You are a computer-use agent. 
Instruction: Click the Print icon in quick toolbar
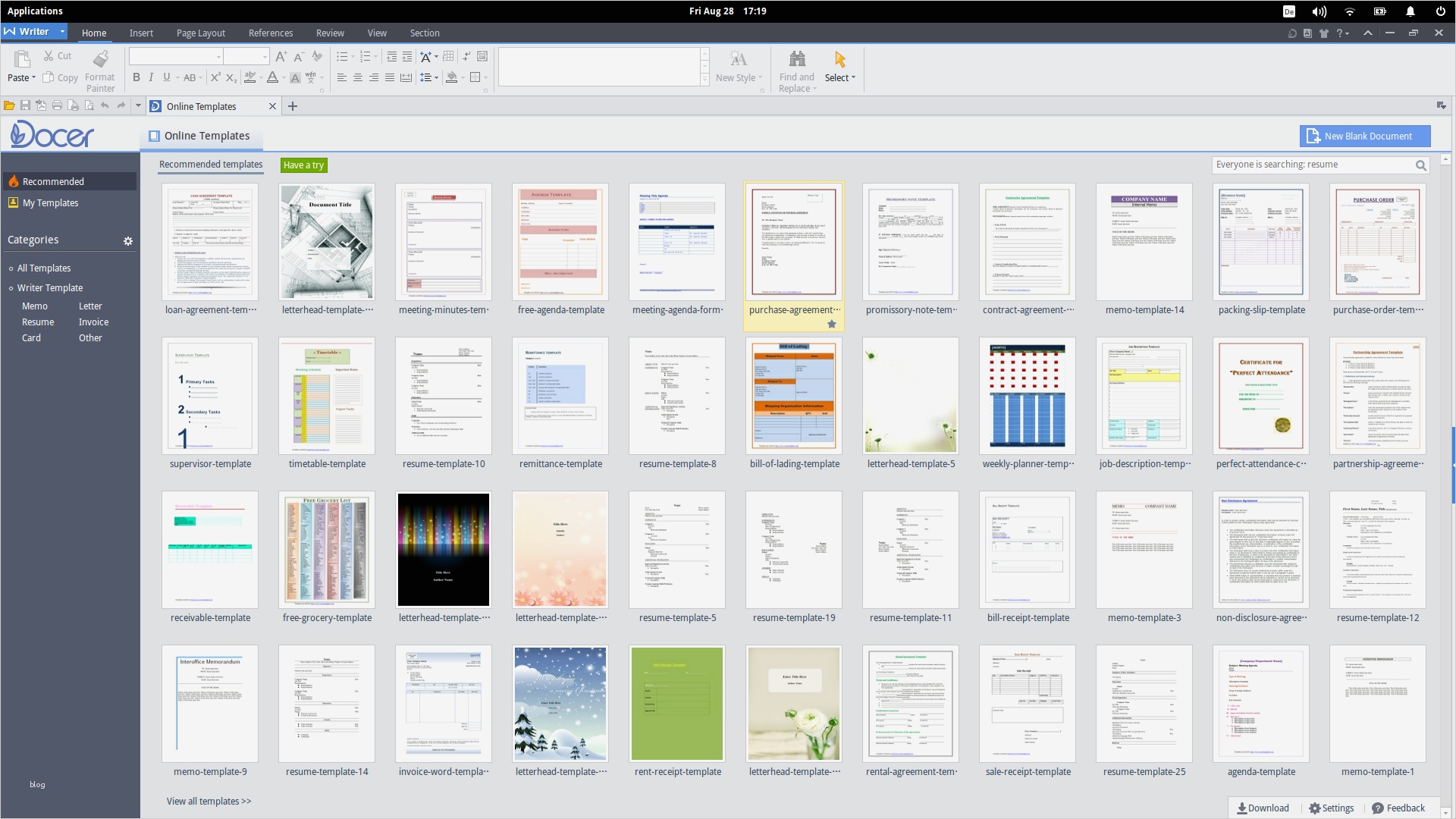tap(57, 106)
